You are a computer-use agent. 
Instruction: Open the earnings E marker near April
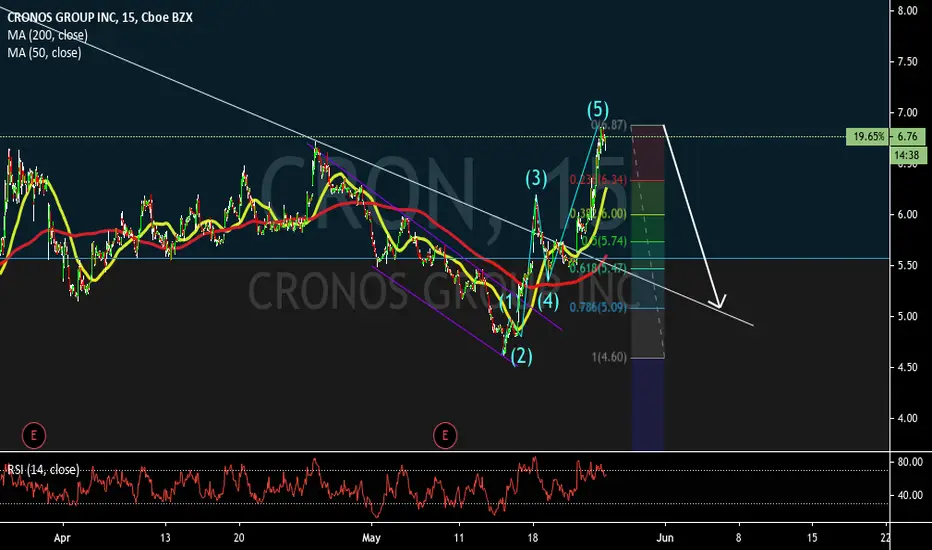click(x=33, y=435)
